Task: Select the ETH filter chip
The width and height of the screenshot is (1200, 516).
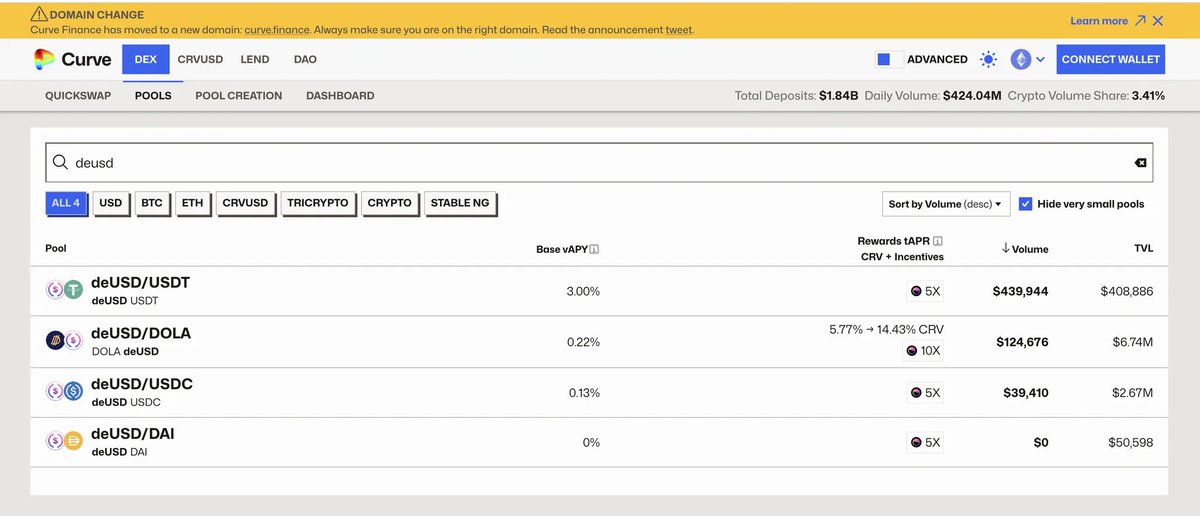Action: pyautogui.click(x=193, y=203)
